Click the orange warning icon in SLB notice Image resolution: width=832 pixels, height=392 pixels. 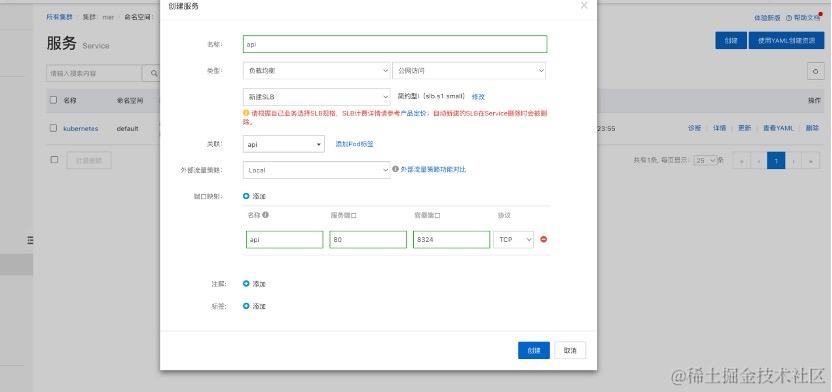pyautogui.click(x=246, y=113)
